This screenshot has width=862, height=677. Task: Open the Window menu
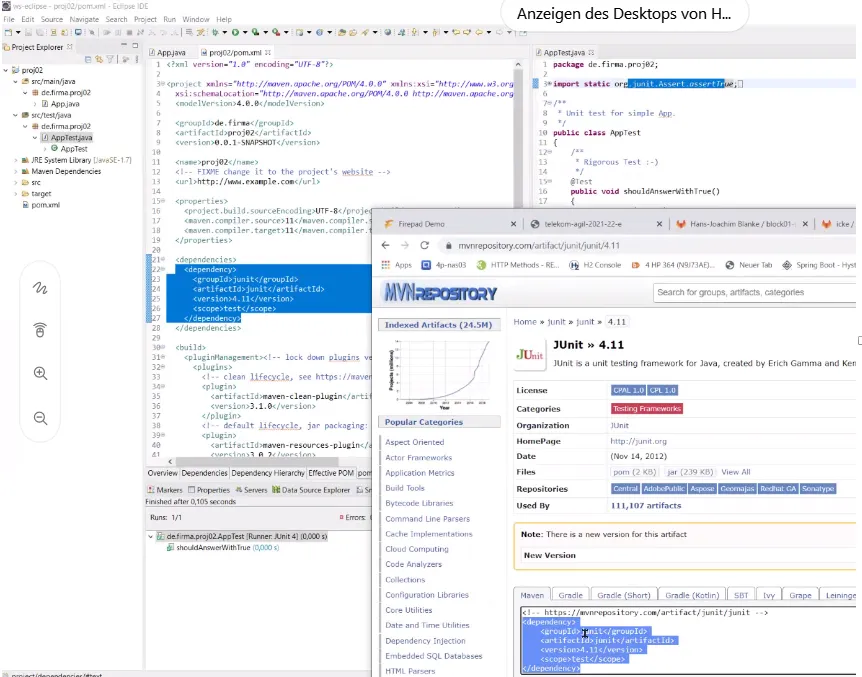tap(196, 19)
